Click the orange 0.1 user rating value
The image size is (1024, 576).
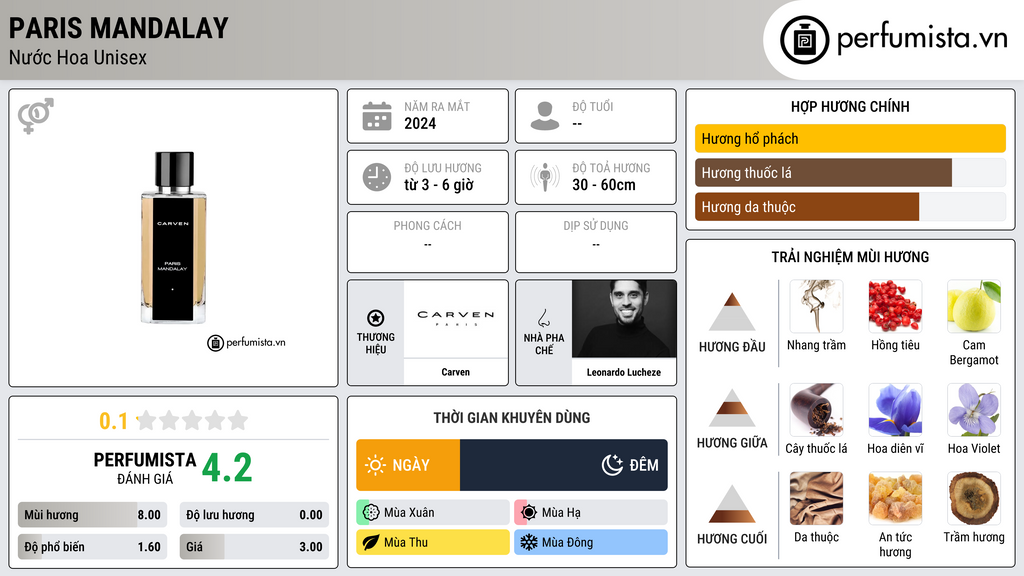point(114,421)
